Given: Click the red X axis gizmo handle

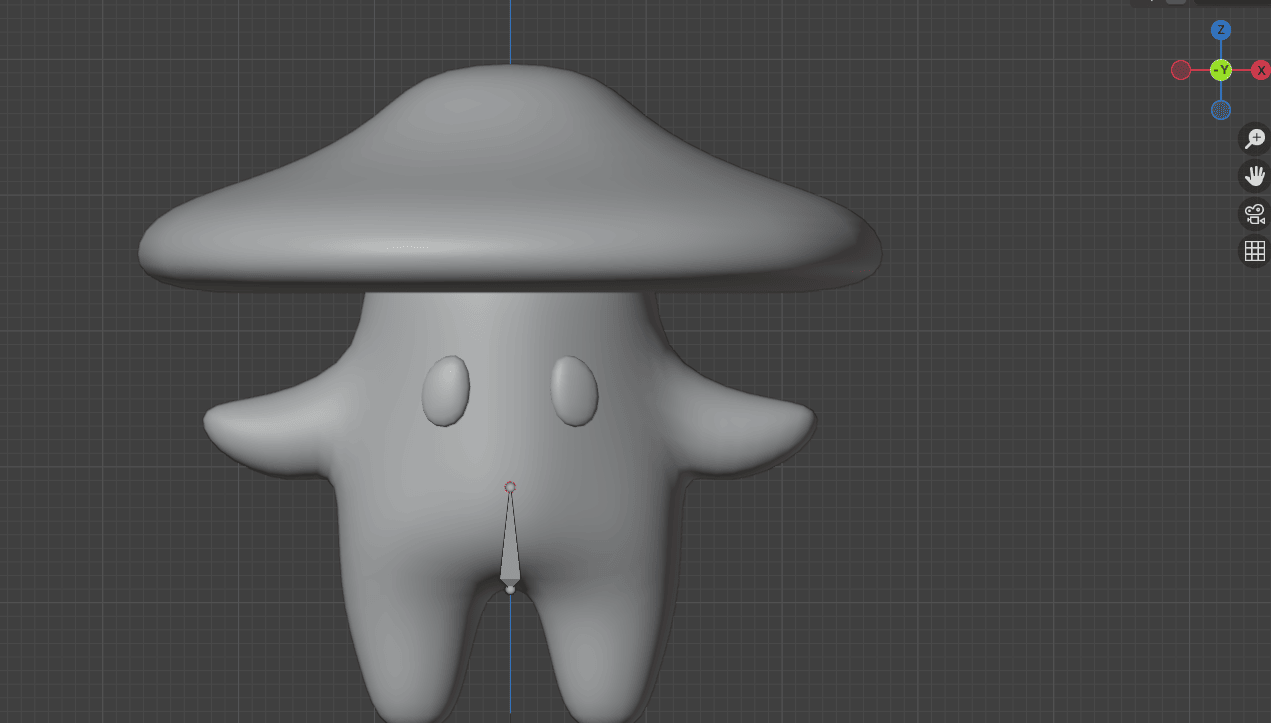Looking at the screenshot, I should [x=1261, y=70].
